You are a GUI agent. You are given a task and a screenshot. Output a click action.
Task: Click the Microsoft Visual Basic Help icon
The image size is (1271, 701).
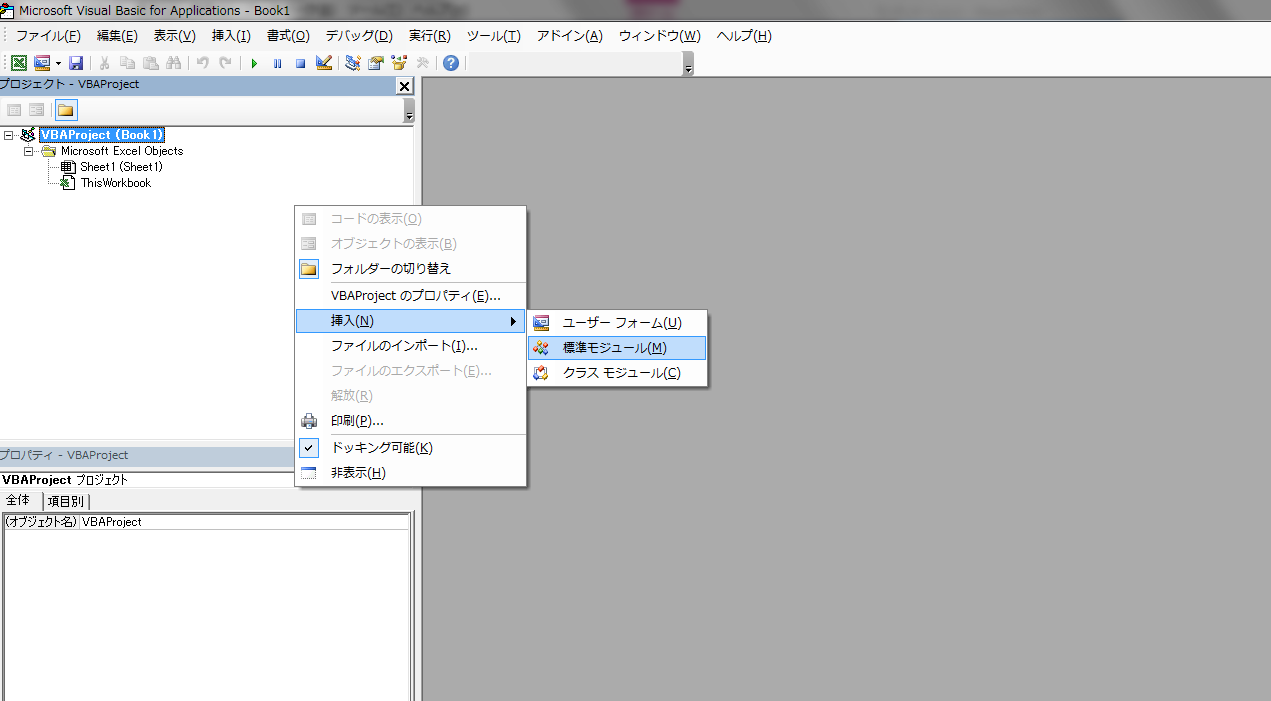click(449, 62)
